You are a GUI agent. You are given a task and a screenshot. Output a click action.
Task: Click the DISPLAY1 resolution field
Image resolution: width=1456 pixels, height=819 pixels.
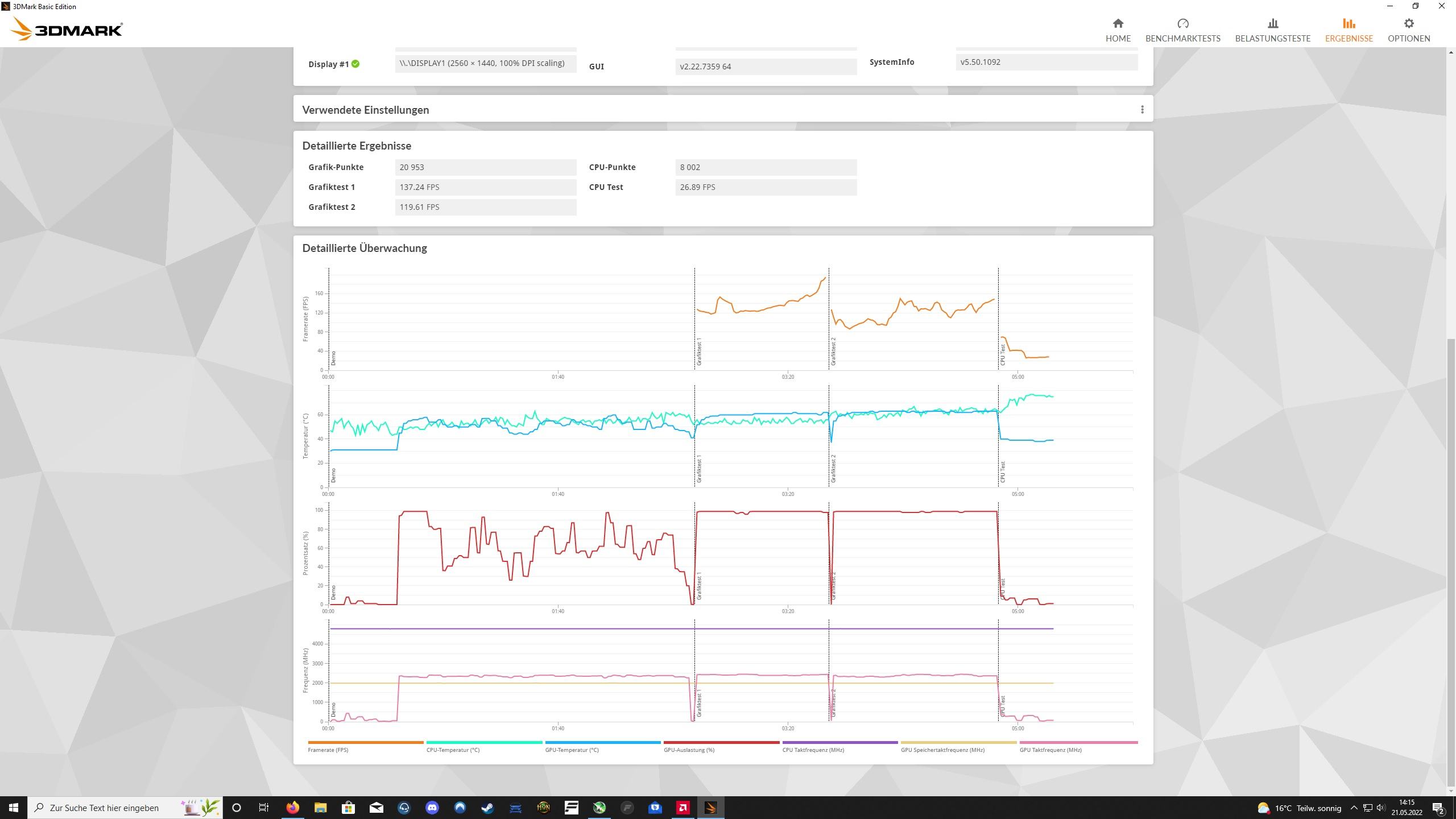486,63
